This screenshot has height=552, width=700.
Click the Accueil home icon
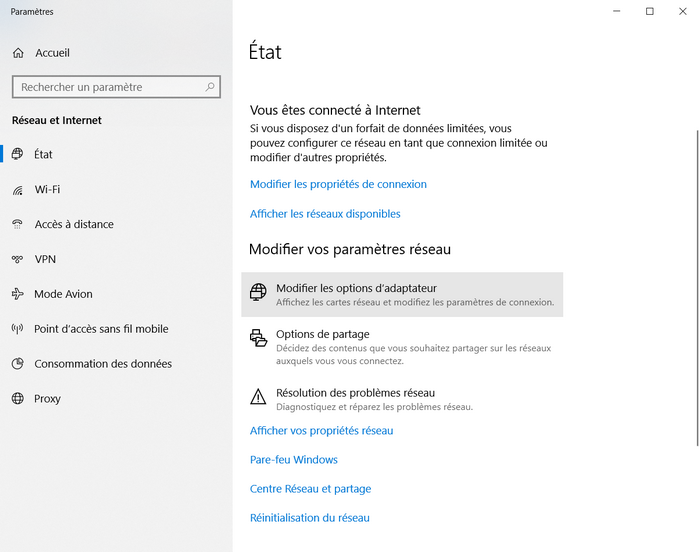pyautogui.click(x=18, y=53)
